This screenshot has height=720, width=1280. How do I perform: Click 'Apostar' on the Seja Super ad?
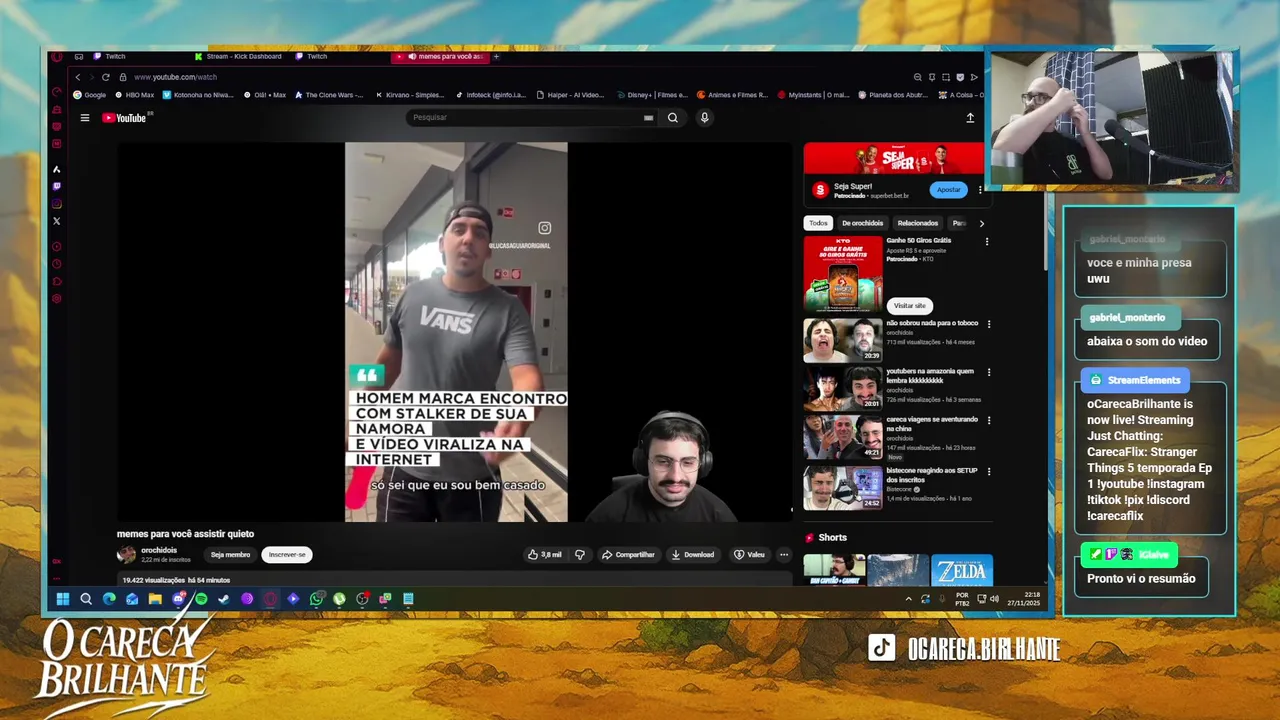tap(948, 189)
